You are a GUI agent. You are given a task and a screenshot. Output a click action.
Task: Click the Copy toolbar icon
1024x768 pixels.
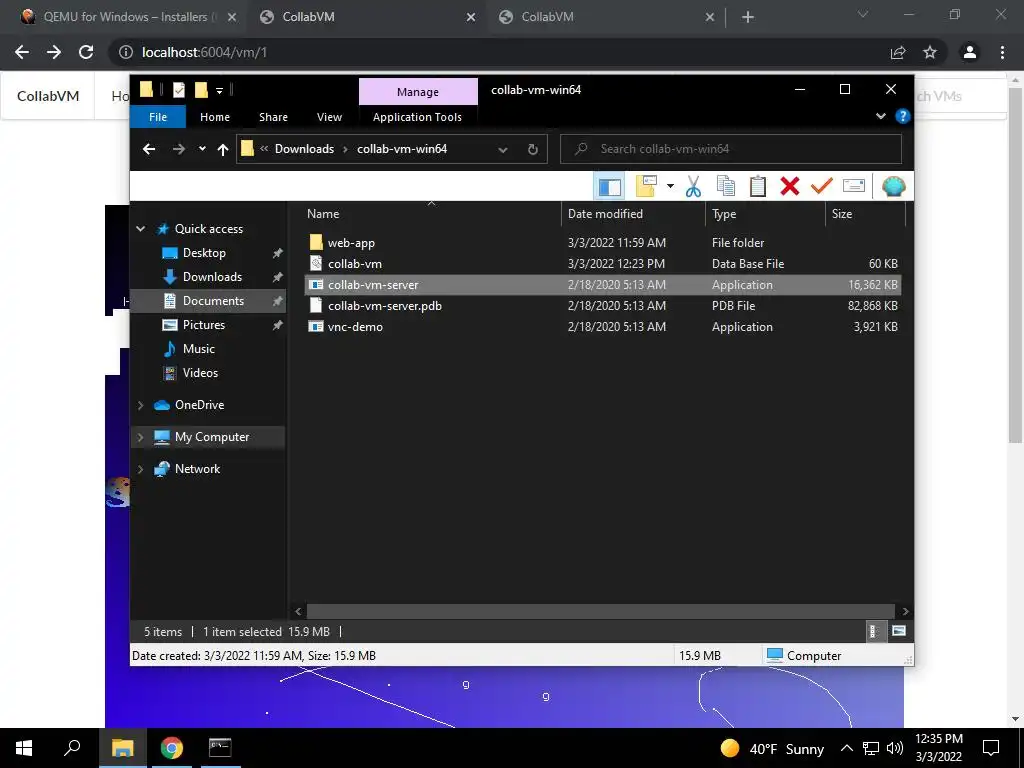coord(726,187)
